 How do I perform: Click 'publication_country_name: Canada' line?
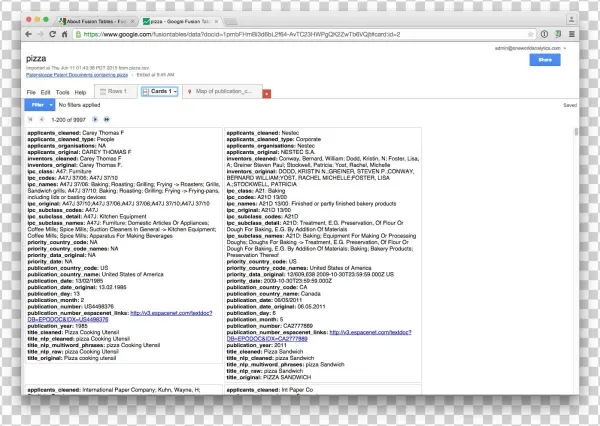[x=274, y=294]
